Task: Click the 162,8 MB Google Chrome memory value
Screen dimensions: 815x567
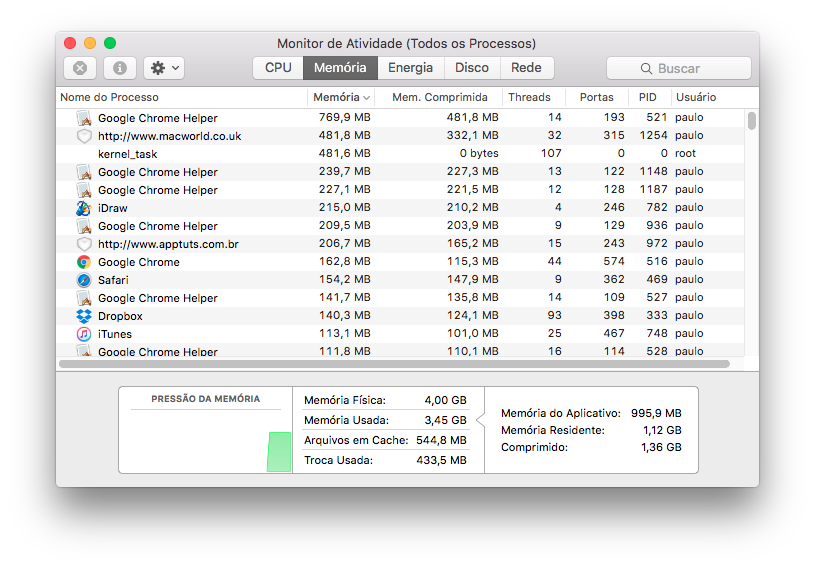Action: [x=345, y=261]
